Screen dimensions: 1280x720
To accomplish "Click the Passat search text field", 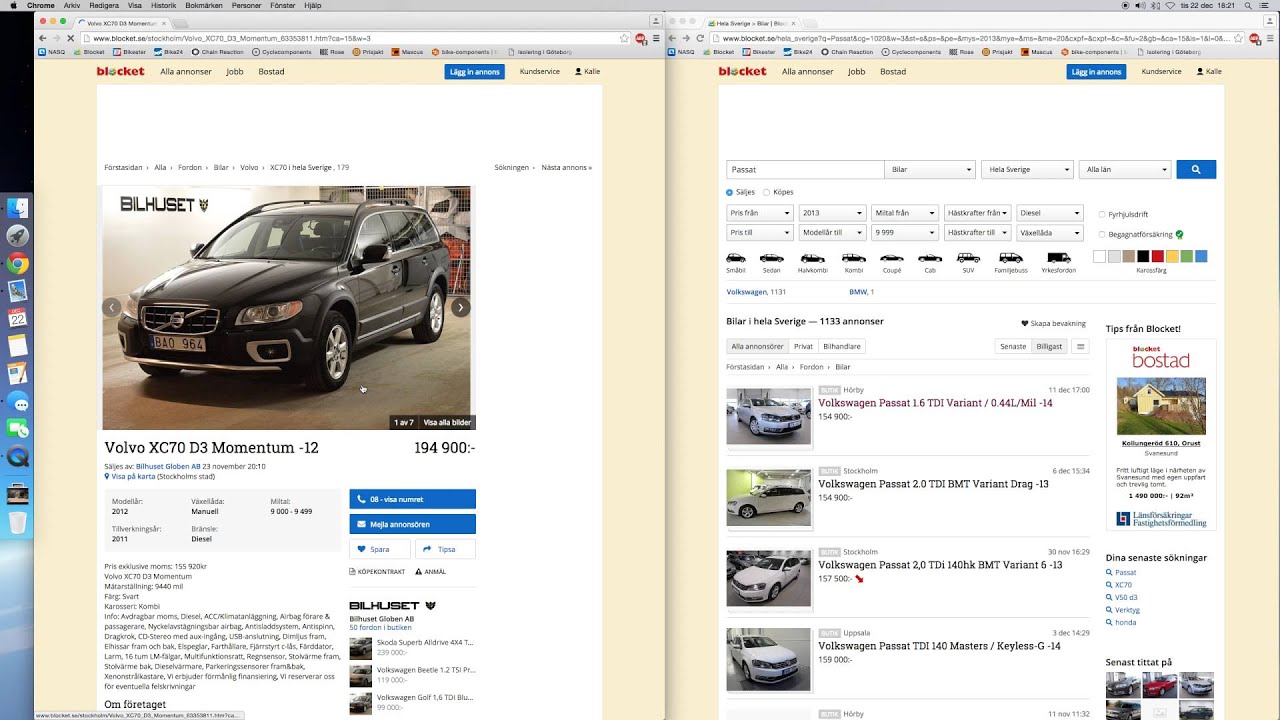I will coord(805,170).
